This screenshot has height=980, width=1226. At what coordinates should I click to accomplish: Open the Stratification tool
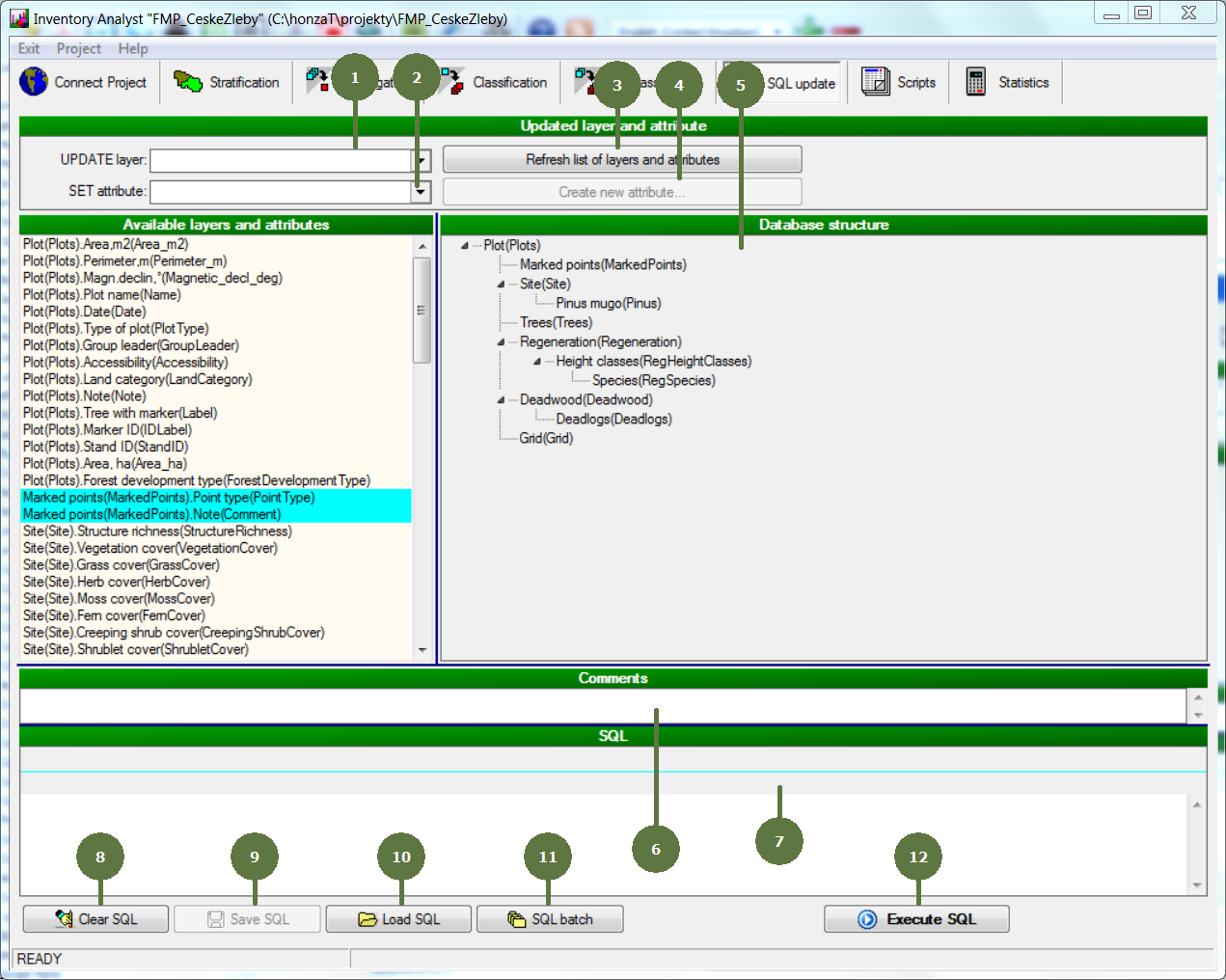click(x=227, y=82)
